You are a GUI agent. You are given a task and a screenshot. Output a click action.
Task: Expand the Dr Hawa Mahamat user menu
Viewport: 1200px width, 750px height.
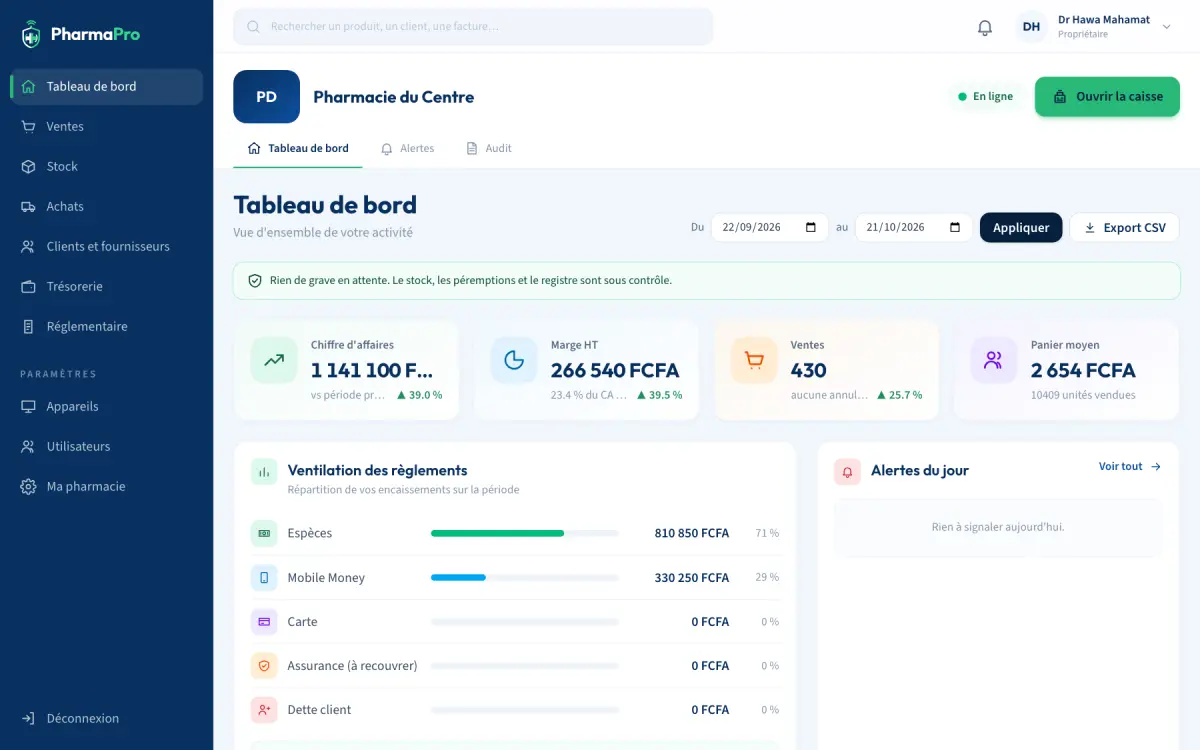point(1095,27)
